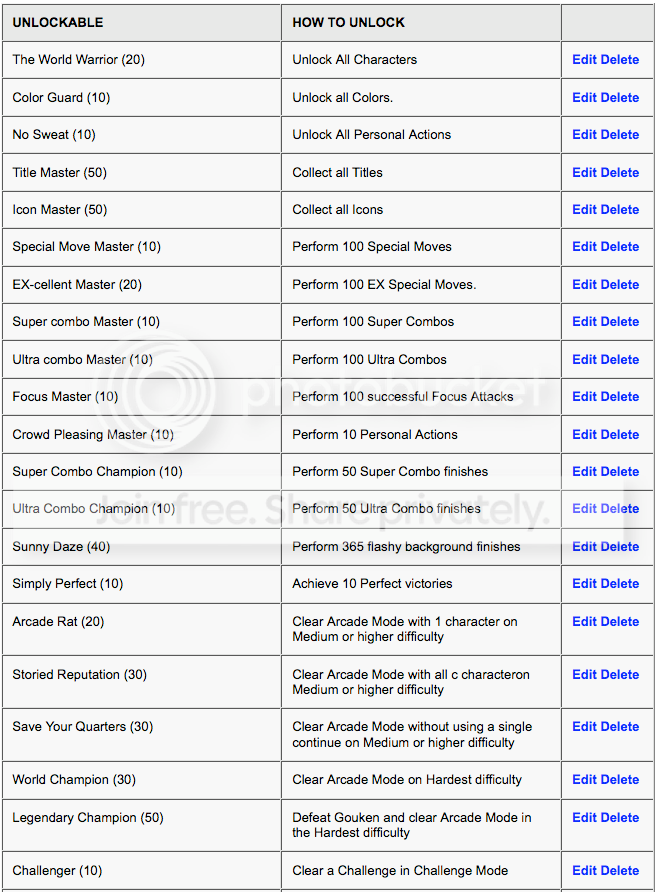Delete Super Combo Champion entry
The height and width of the screenshot is (892, 655).
[x=620, y=472]
